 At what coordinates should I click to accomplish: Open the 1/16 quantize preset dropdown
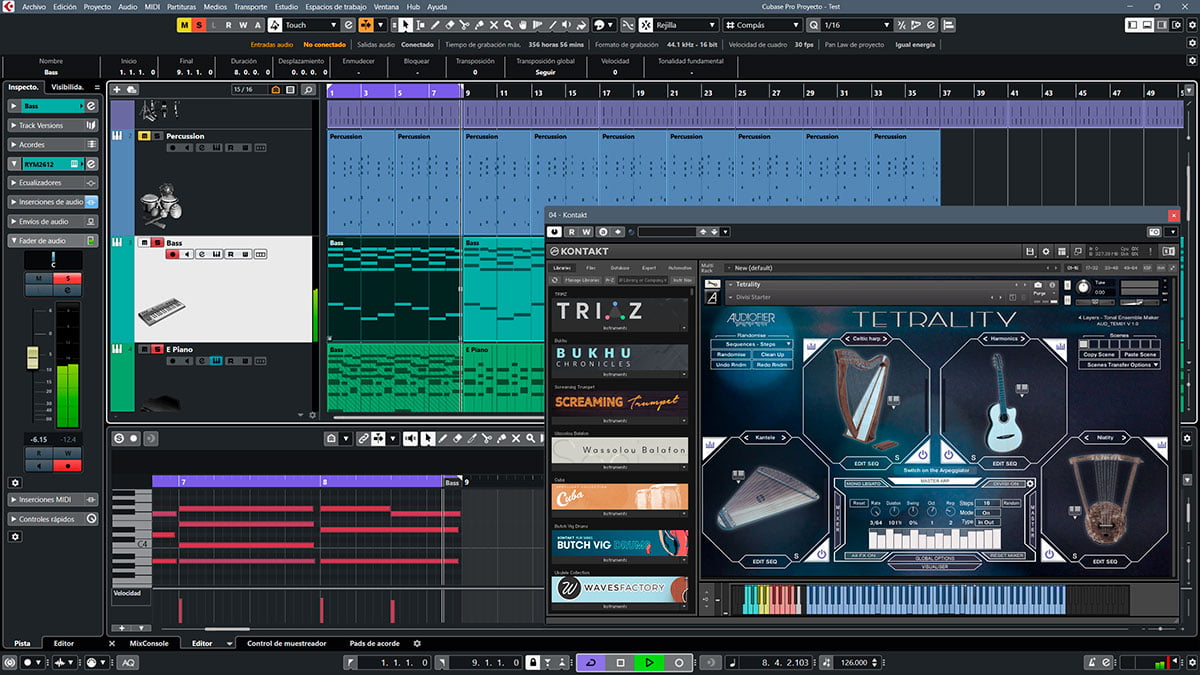coord(856,25)
